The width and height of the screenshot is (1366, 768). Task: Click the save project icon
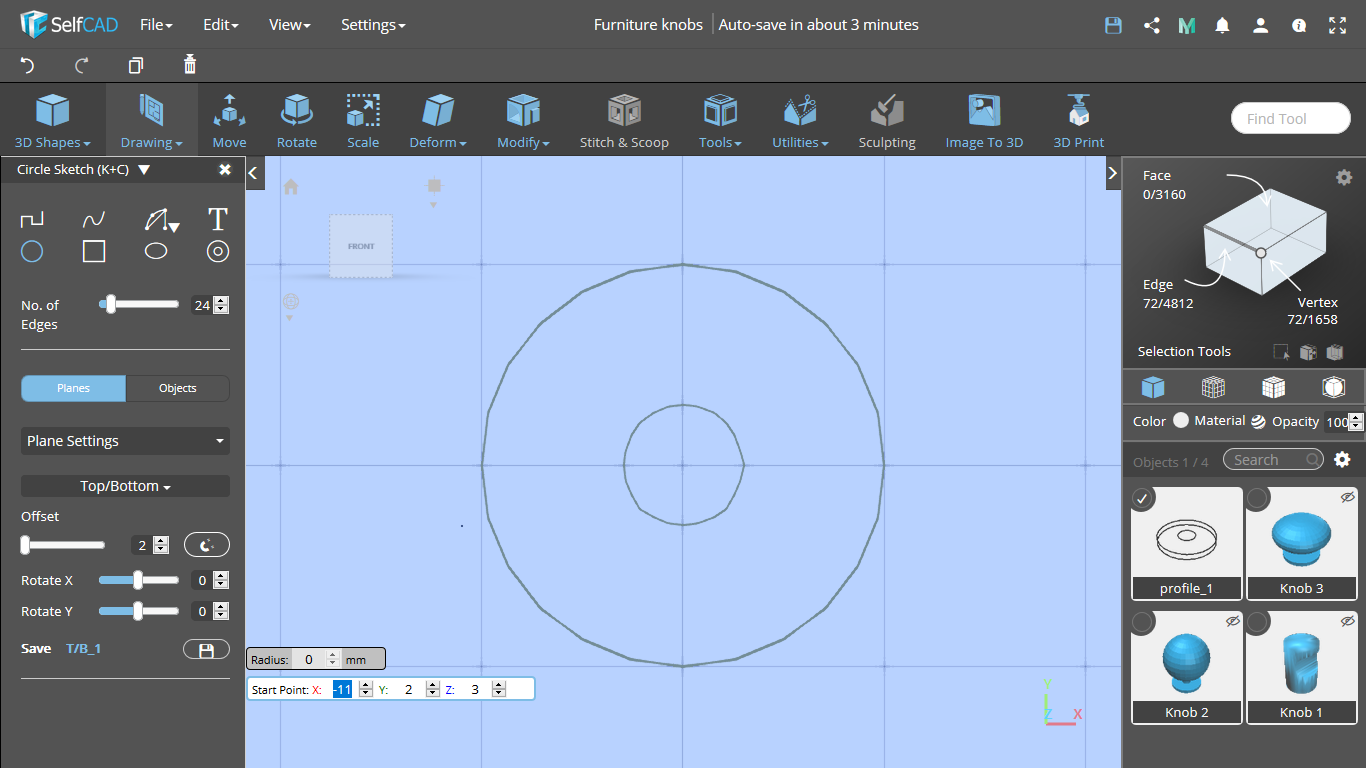pyautogui.click(x=1113, y=25)
